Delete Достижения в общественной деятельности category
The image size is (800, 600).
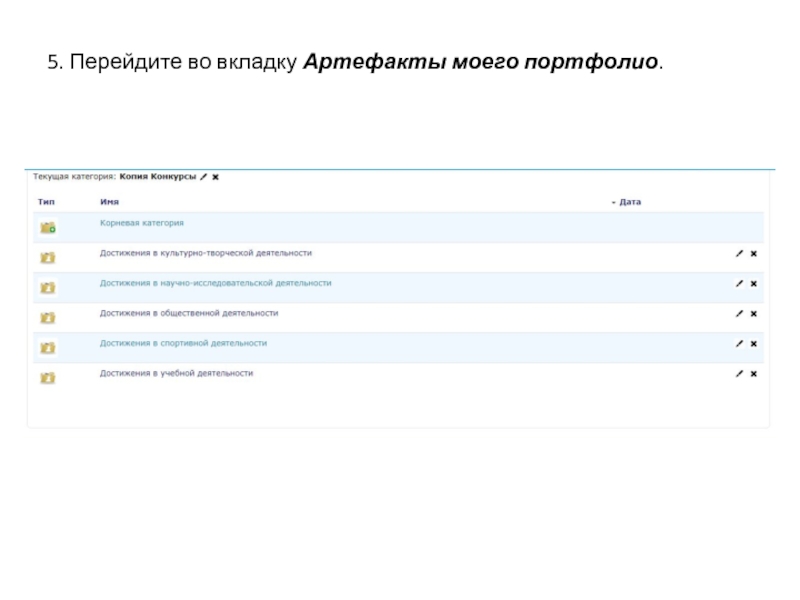click(x=753, y=314)
